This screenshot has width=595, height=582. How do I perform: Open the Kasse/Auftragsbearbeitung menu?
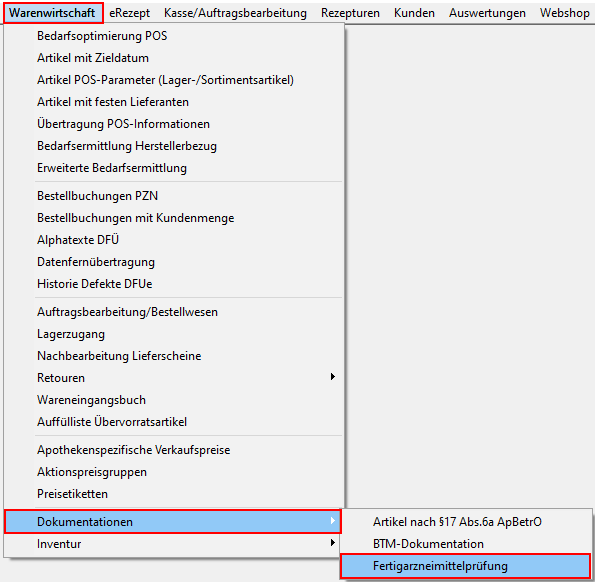(x=235, y=13)
